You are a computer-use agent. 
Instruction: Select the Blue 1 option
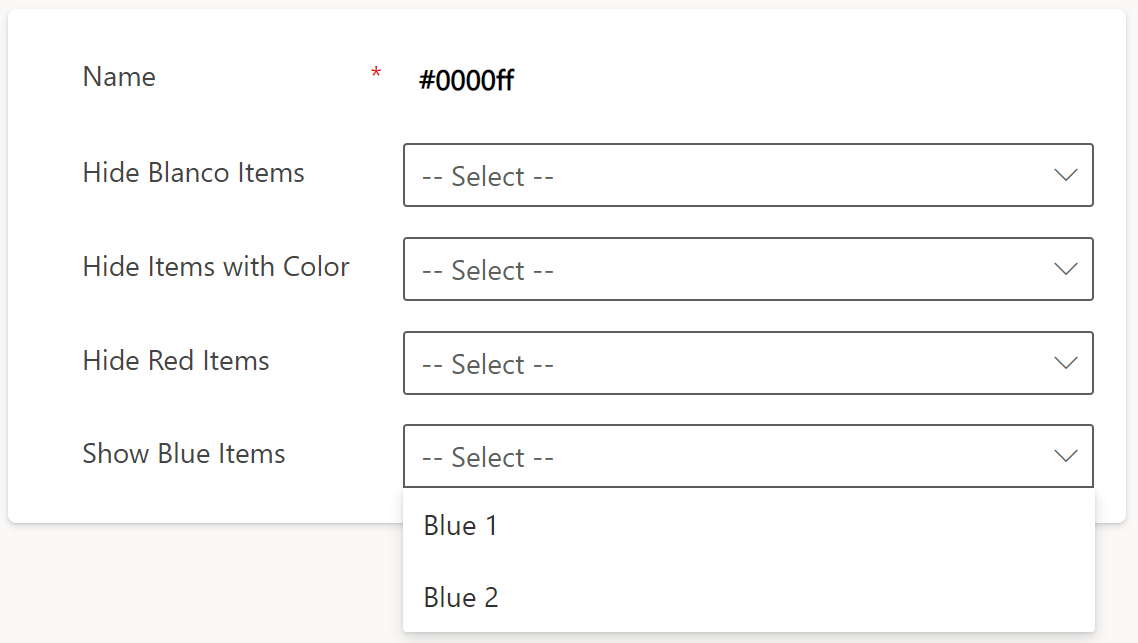tap(748, 525)
